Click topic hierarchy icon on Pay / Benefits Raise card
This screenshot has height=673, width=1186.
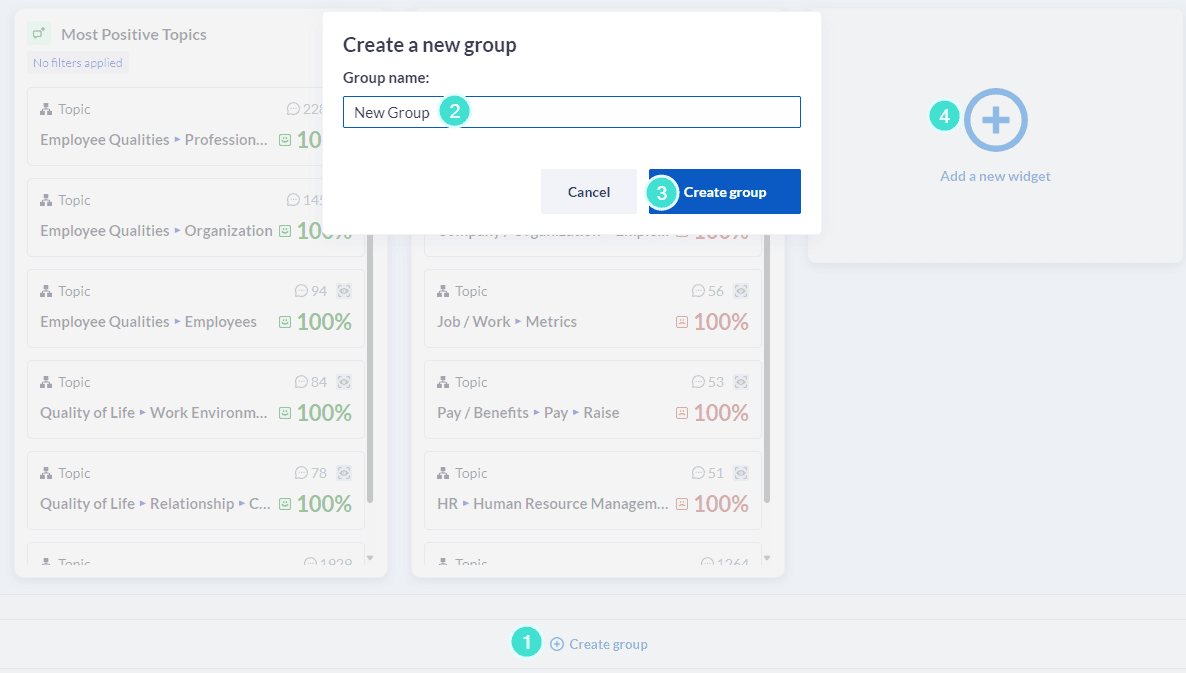443,382
